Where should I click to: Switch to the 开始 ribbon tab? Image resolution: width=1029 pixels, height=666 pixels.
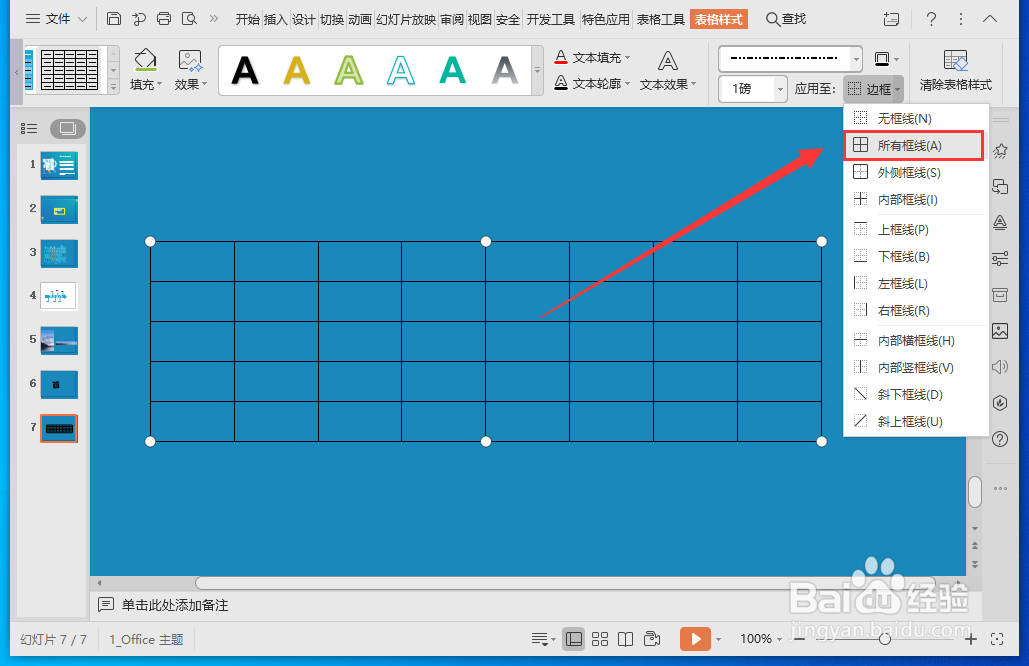247,20
